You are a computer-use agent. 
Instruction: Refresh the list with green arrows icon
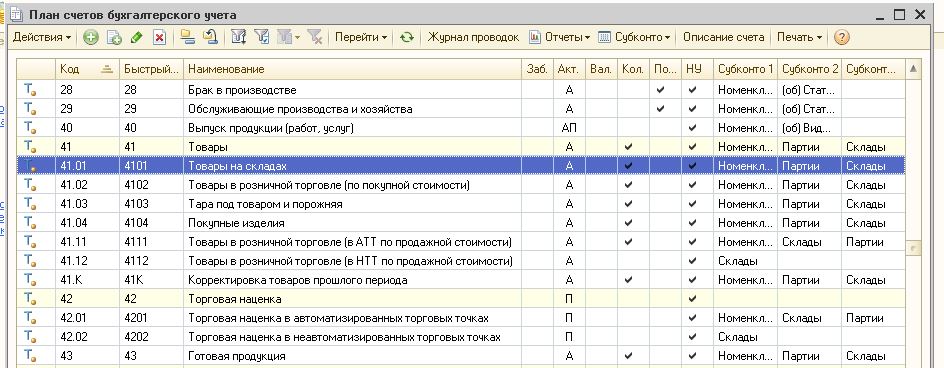pyautogui.click(x=407, y=37)
